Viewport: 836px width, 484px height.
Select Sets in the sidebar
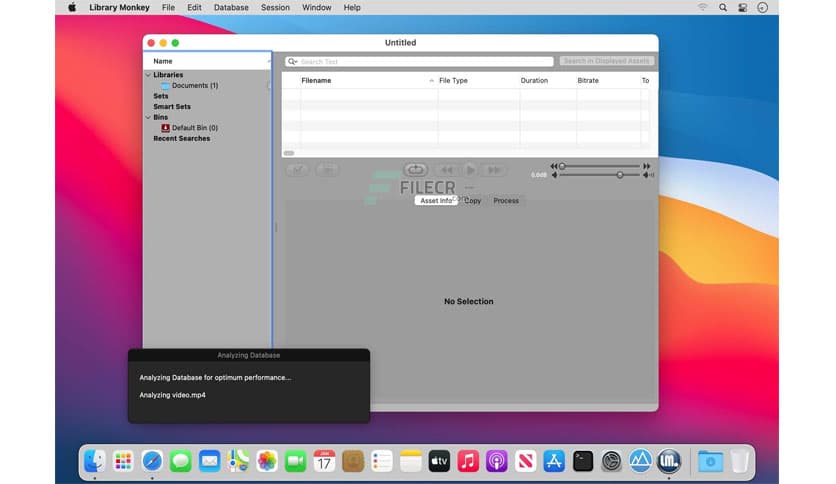click(x=160, y=96)
